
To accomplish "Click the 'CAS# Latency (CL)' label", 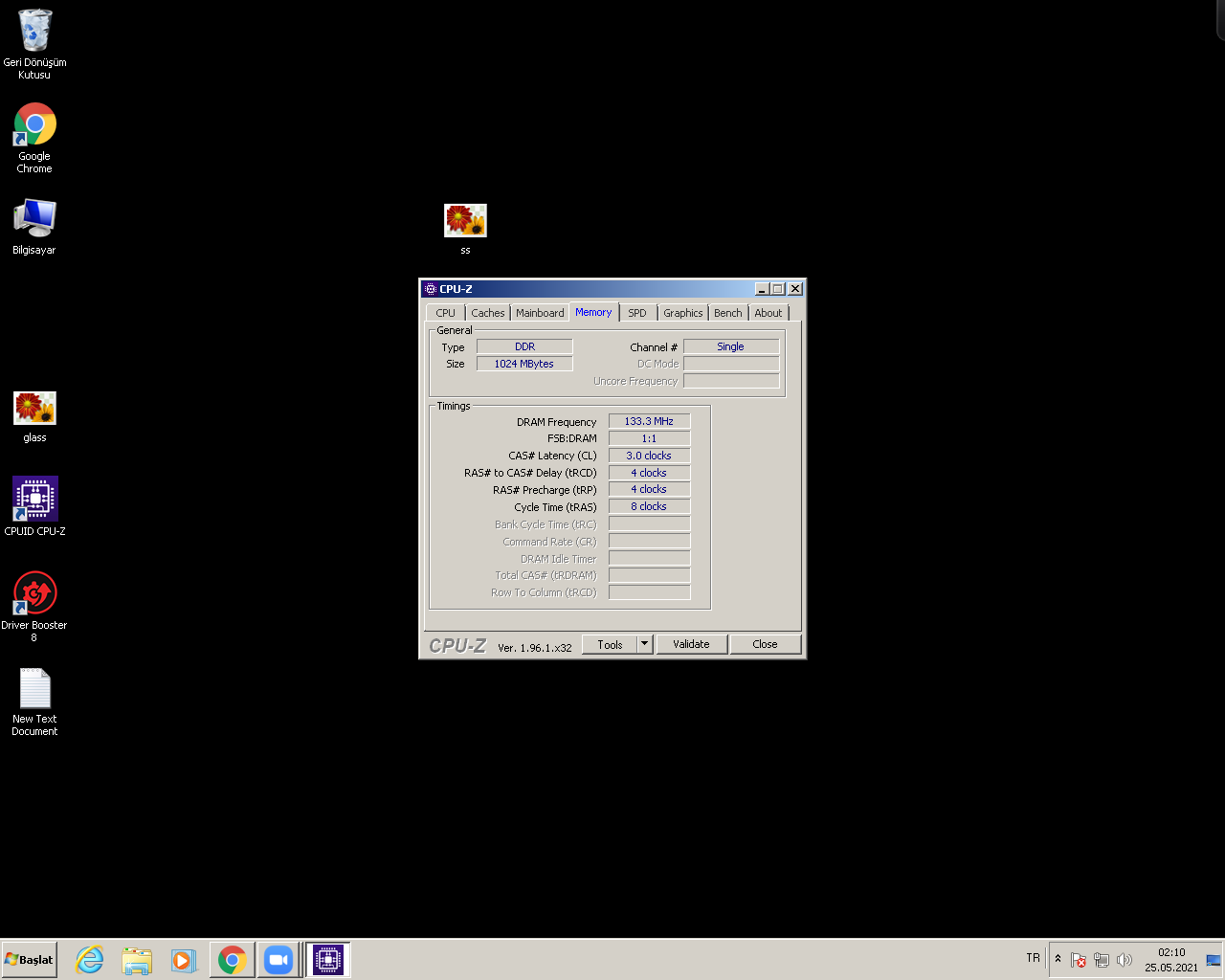I will pos(552,457).
